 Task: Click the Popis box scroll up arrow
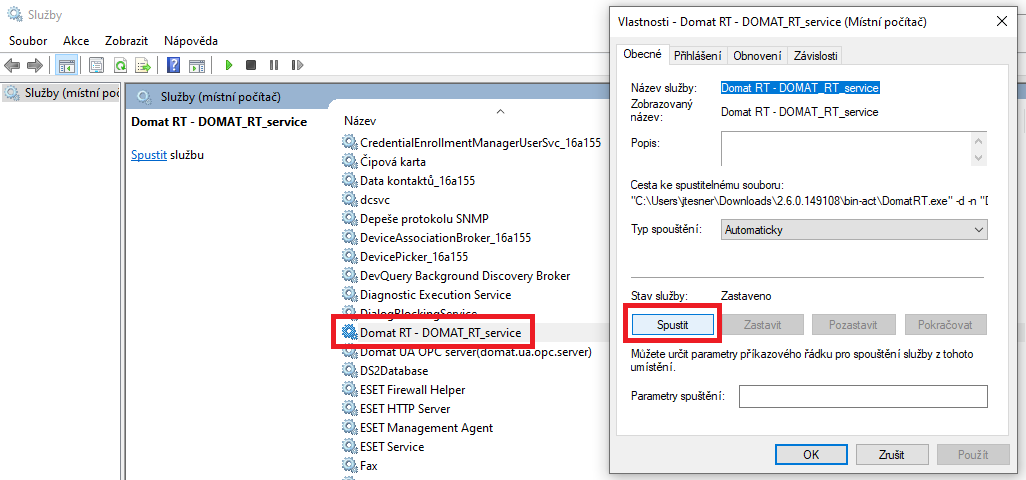[x=978, y=141]
